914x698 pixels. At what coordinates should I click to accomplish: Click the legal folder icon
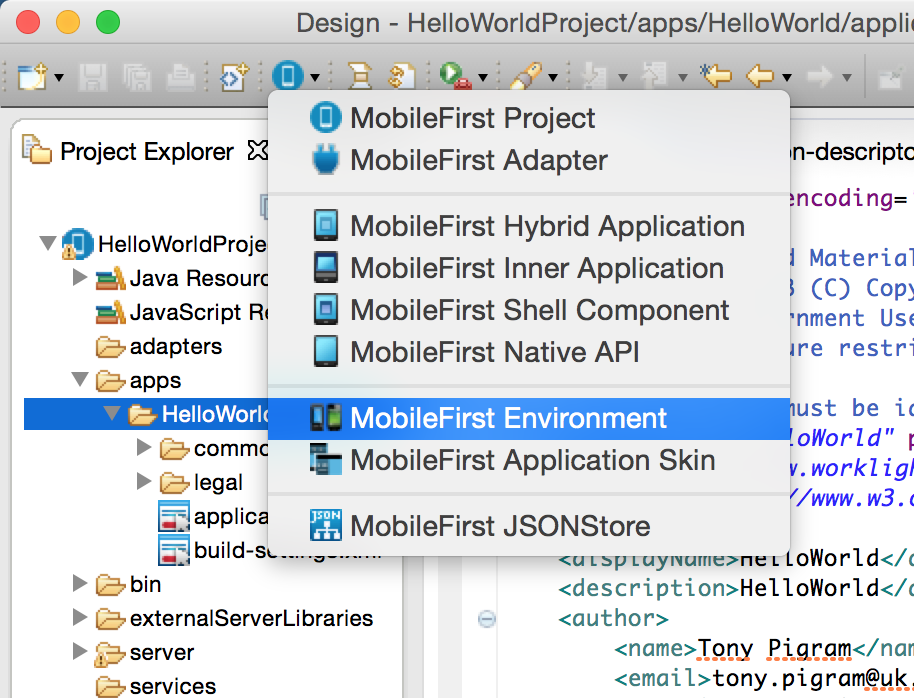(x=174, y=483)
